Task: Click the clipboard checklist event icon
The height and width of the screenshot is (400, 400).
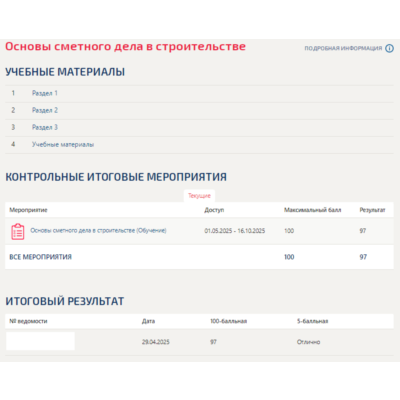Action: click(18, 232)
